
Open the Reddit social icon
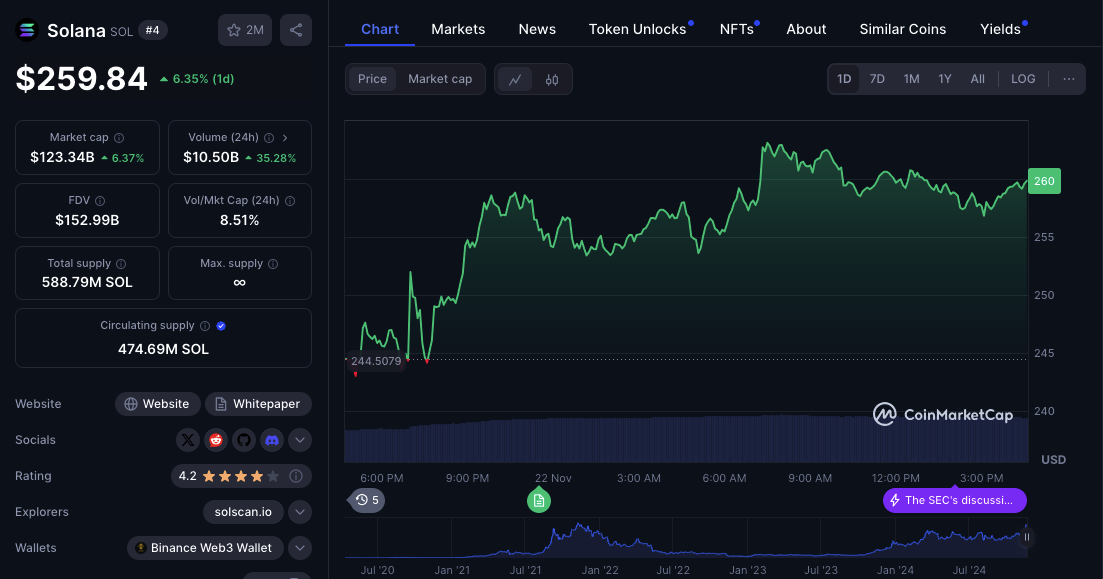coord(216,440)
